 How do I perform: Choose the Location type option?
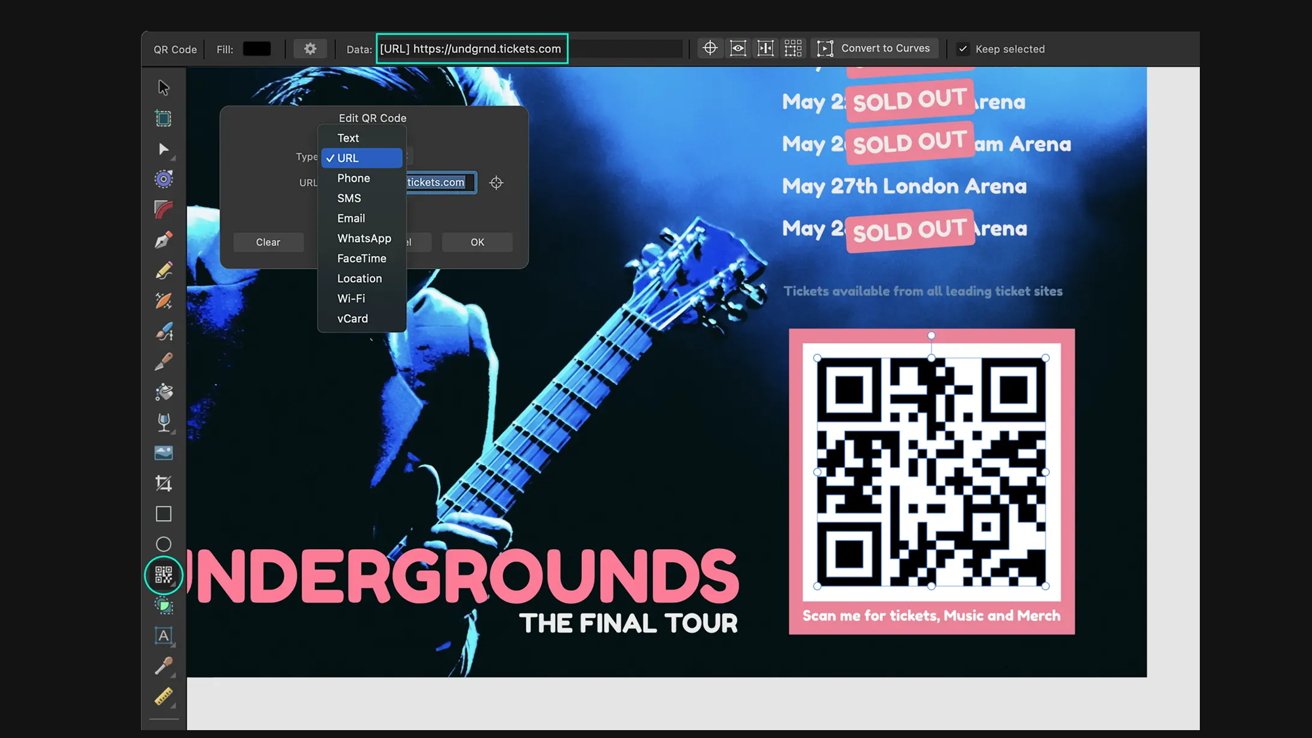pos(359,278)
